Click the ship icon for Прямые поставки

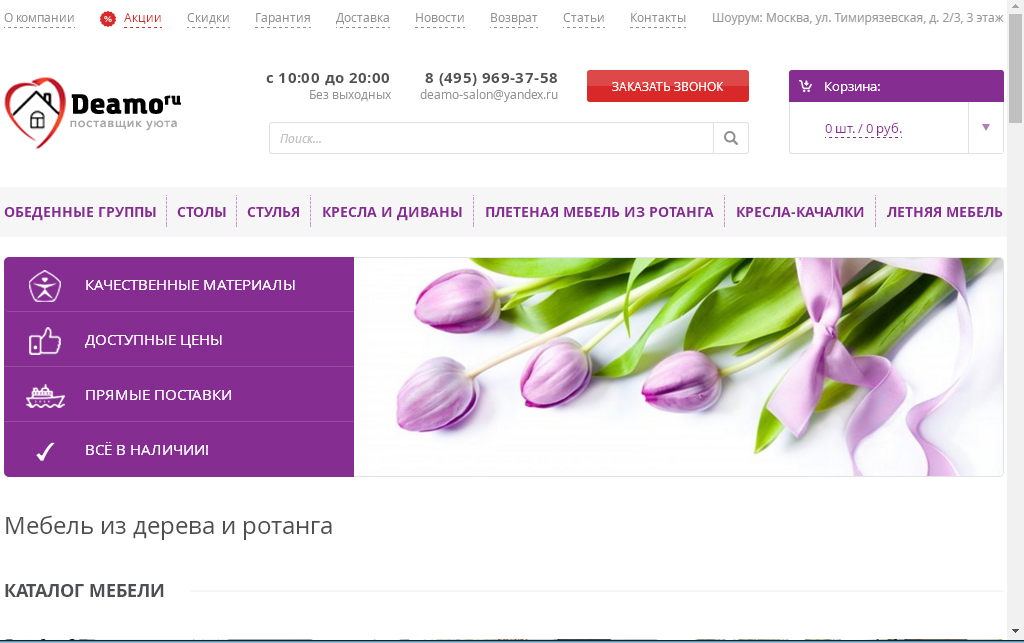click(x=45, y=396)
